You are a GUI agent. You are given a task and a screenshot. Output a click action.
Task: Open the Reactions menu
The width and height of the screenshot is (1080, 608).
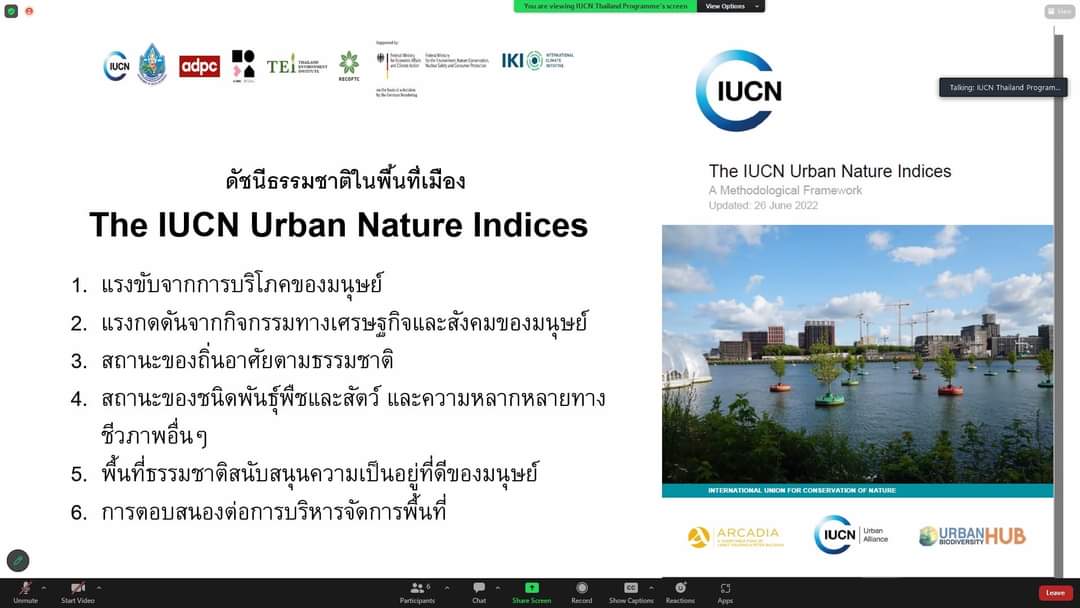pyautogui.click(x=680, y=591)
